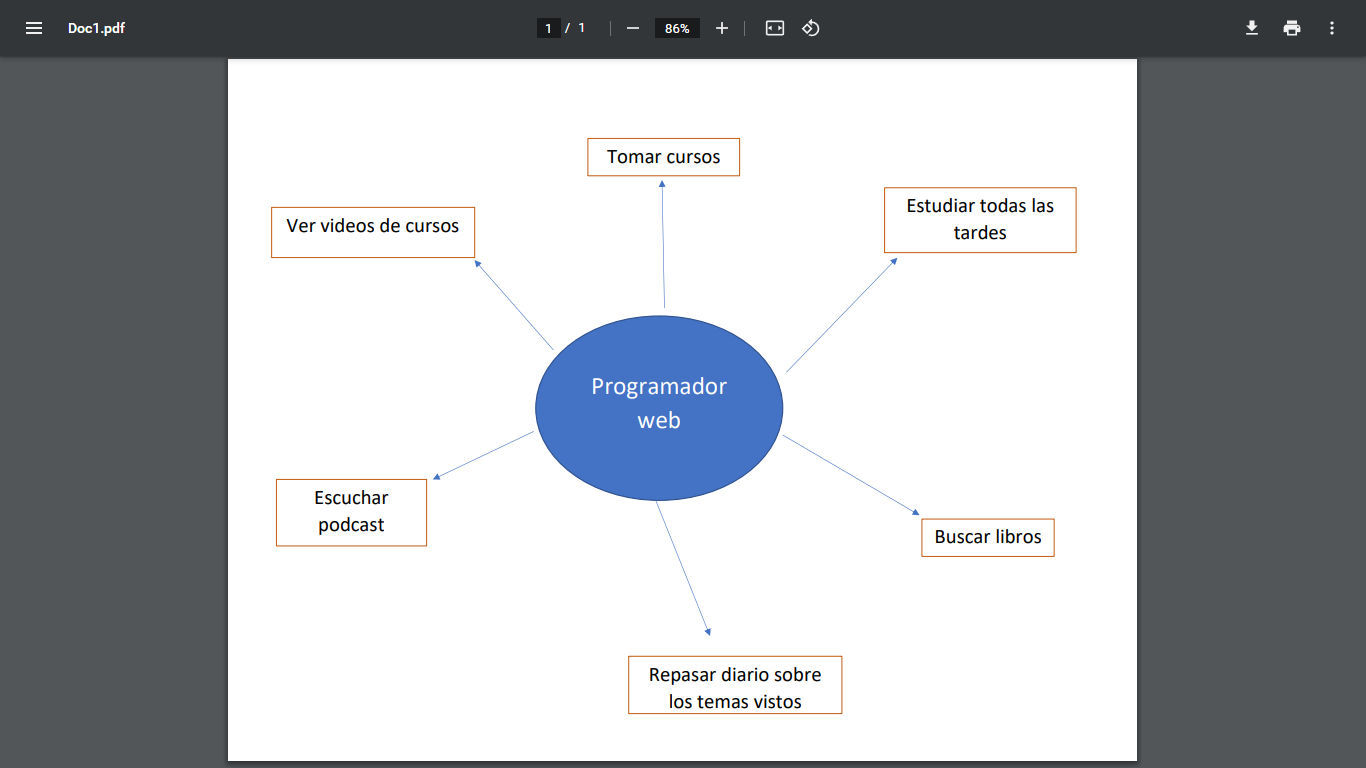Click the 86% zoom level field

click(677, 28)
